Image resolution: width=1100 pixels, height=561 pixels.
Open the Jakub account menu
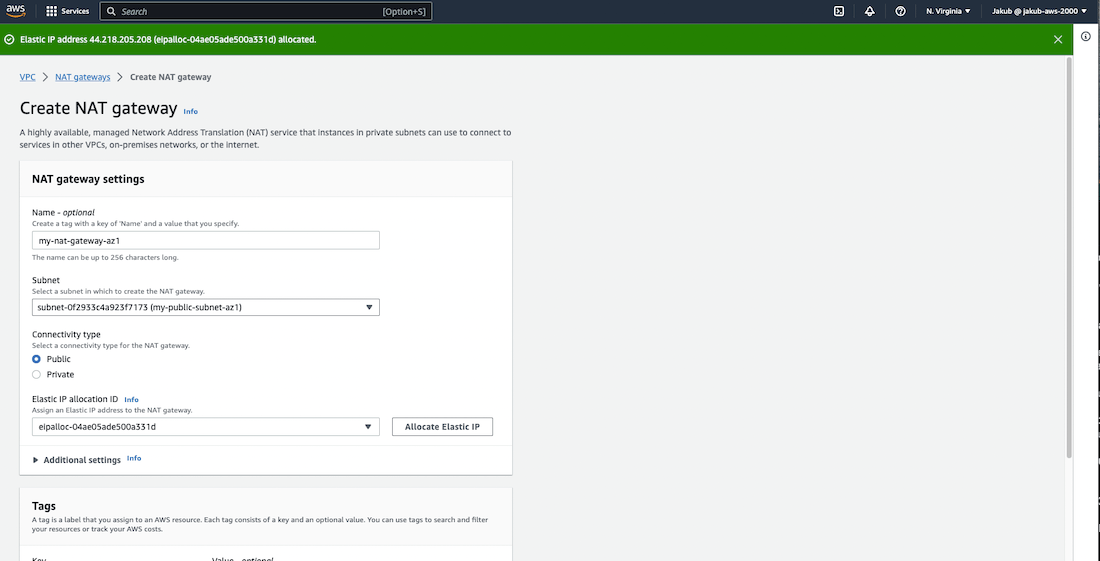coord(1038,11)
